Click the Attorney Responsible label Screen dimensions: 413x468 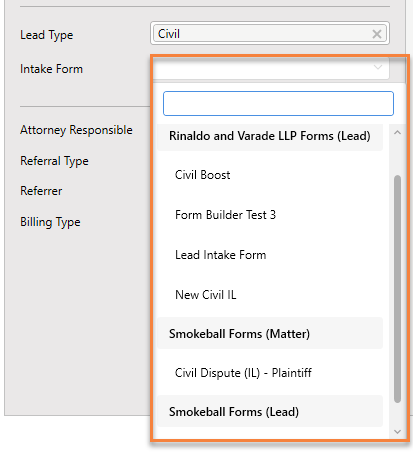(76, 130)
